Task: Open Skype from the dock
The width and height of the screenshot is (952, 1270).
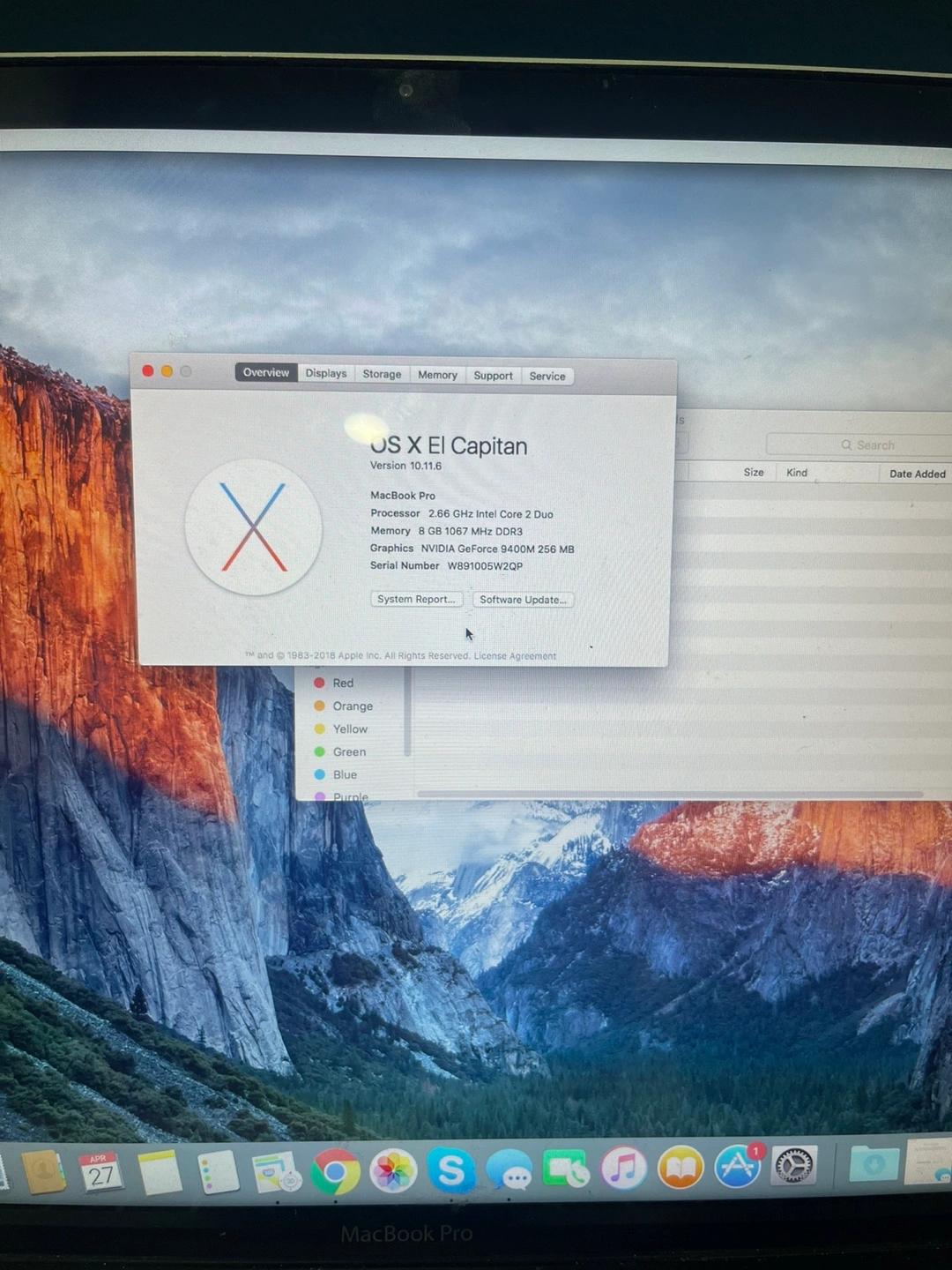Action: [x=451, y=1170]
